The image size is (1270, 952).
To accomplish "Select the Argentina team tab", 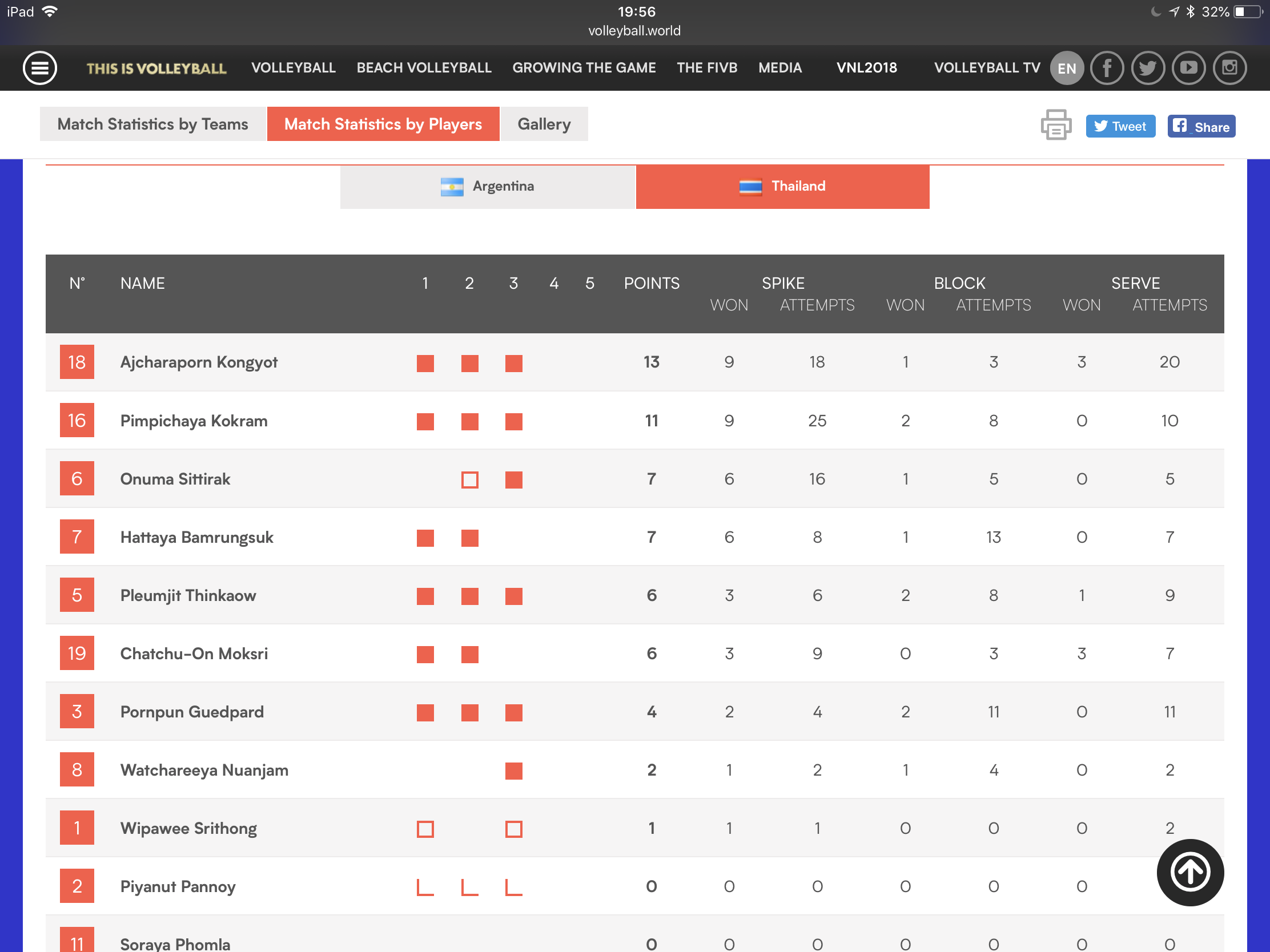I will coord(488,187).
